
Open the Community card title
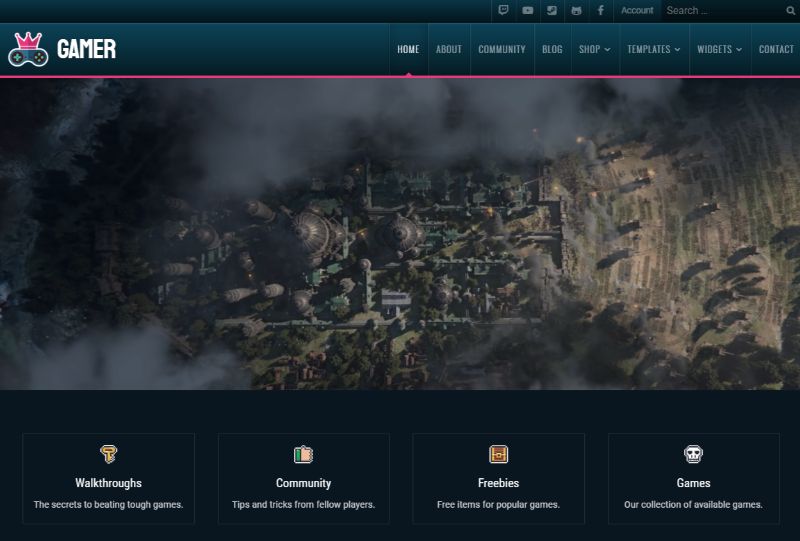click(x=304, y=483)
